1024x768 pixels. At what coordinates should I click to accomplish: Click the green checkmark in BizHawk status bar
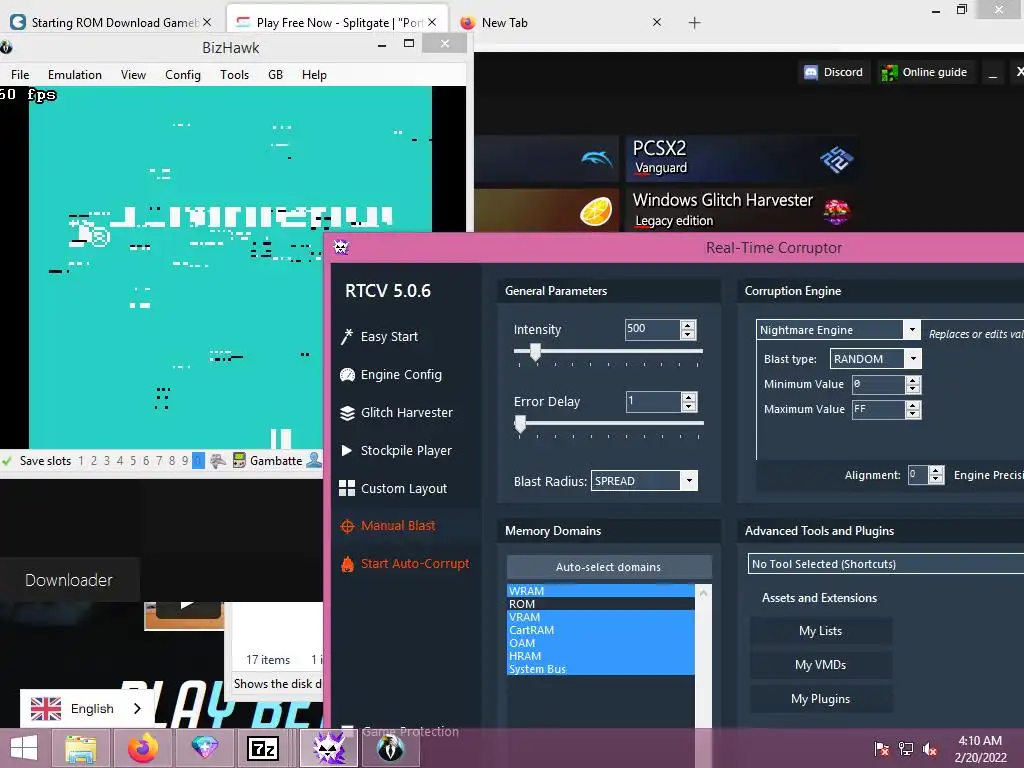(x=7, y=460)
